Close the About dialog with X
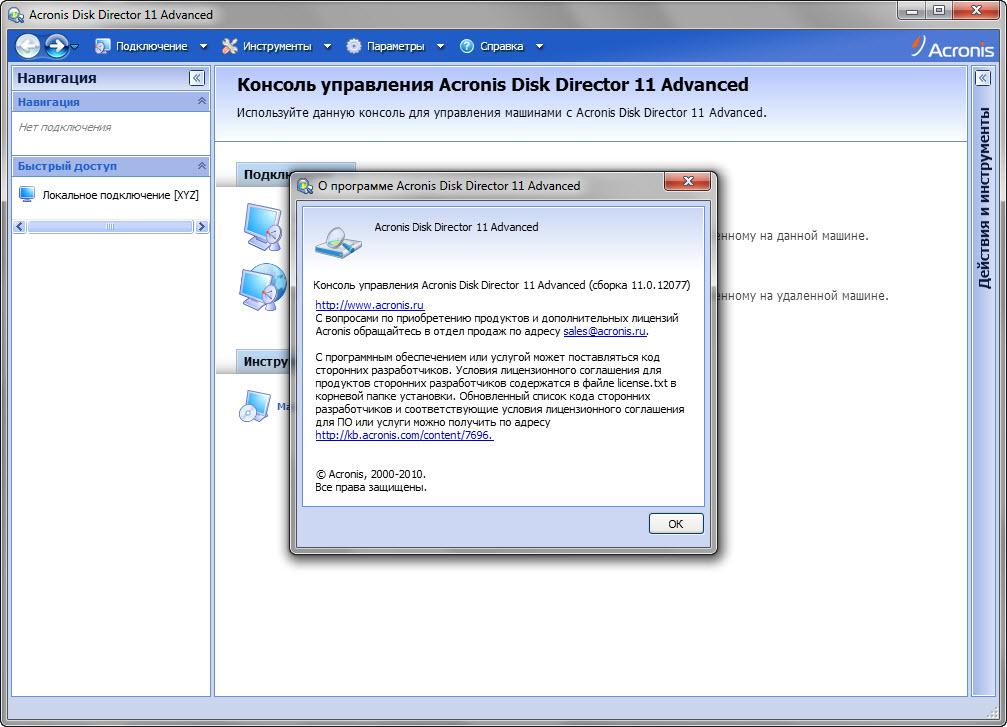The image size is (1007, 727). [x=687, y=182]
